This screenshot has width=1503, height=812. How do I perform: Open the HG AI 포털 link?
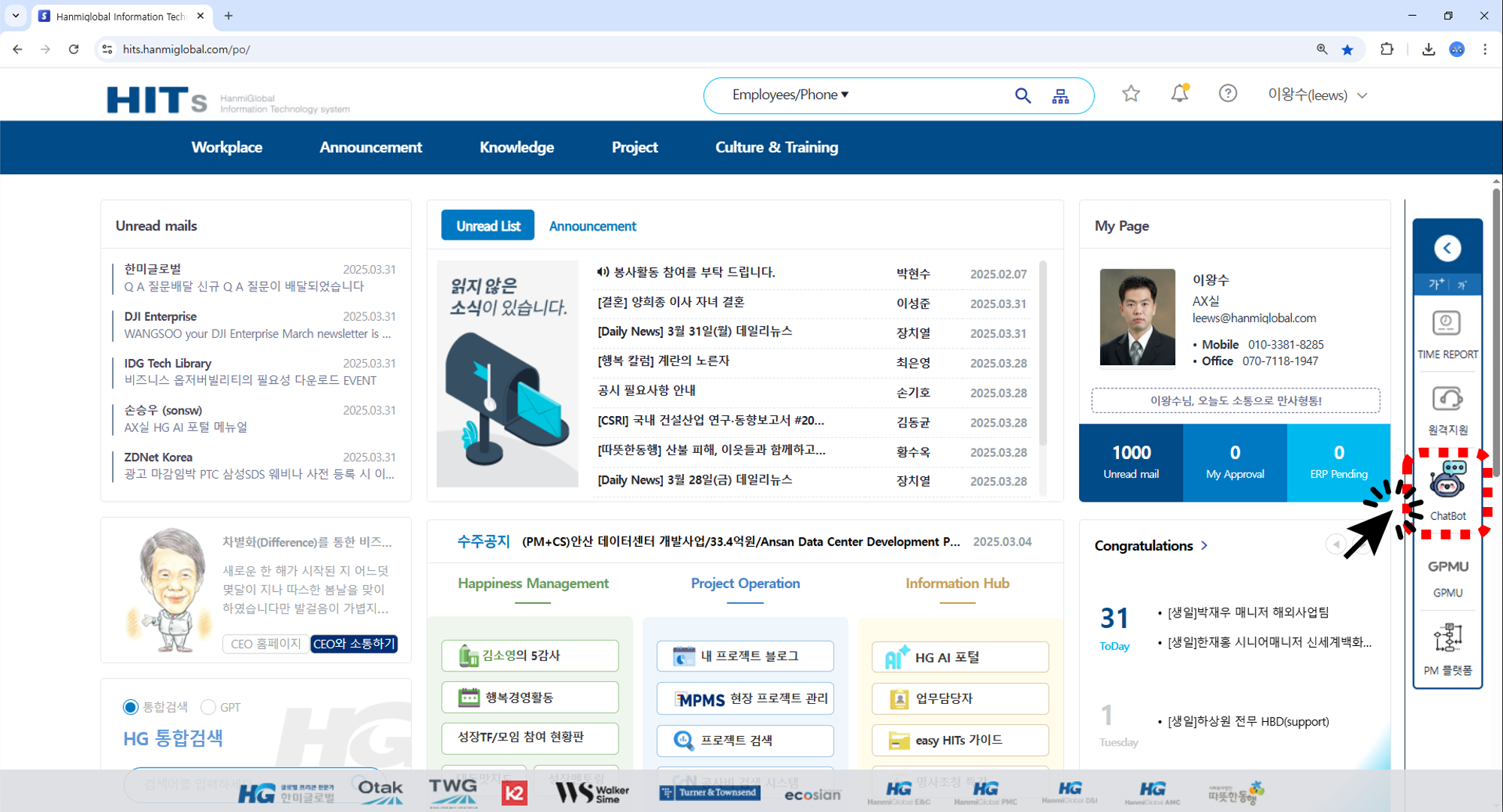click(960, 657)
